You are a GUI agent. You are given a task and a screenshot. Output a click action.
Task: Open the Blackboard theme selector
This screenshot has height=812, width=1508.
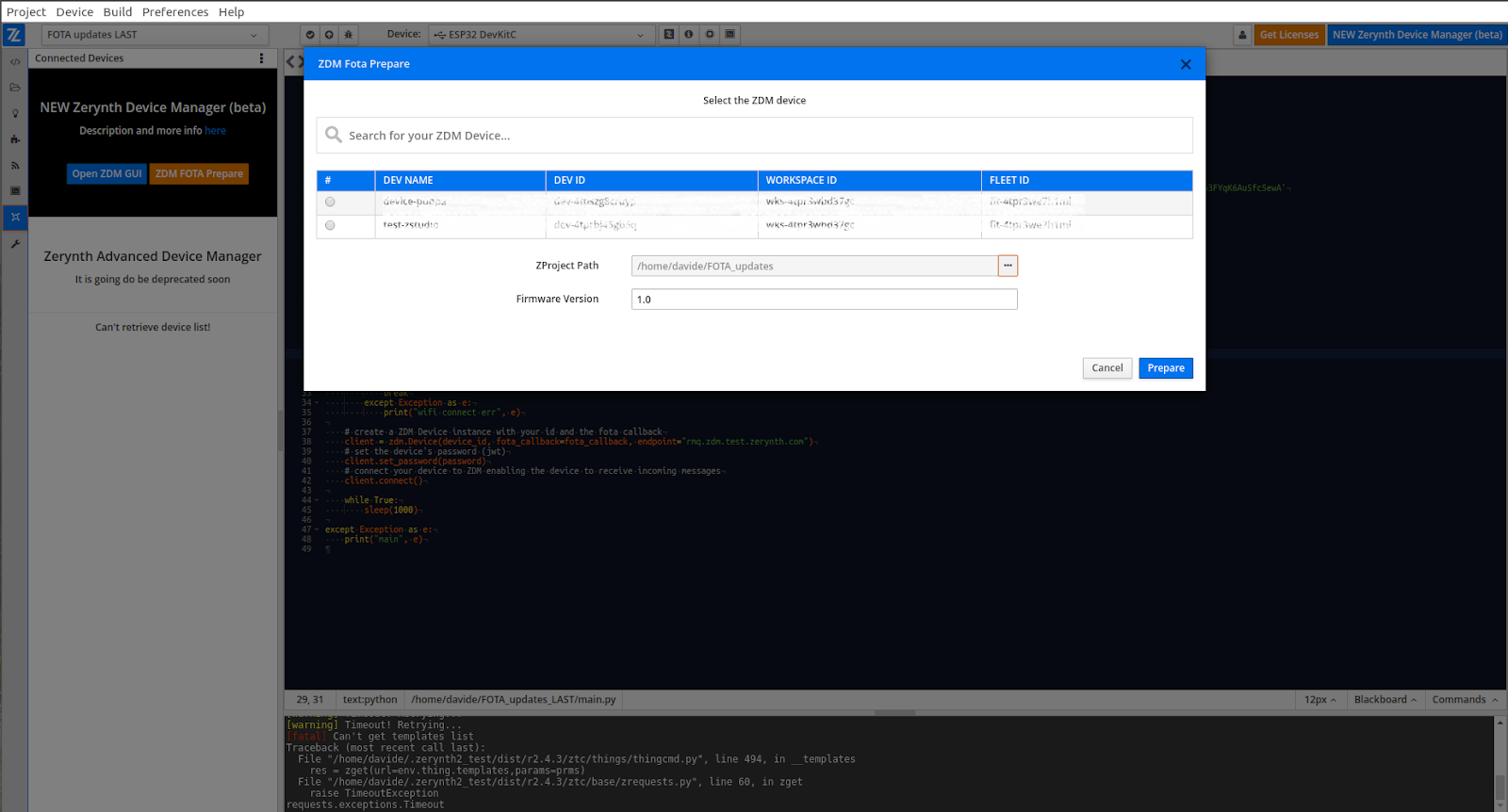[1385, 700]
